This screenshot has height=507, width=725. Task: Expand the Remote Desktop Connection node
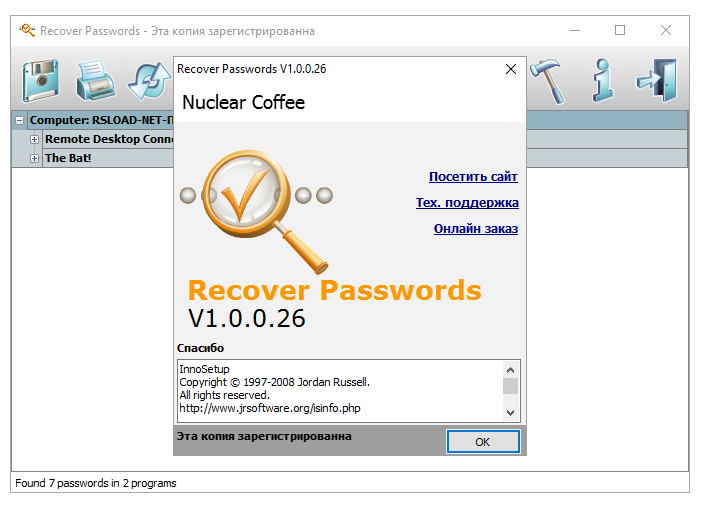tap(34, 139)
